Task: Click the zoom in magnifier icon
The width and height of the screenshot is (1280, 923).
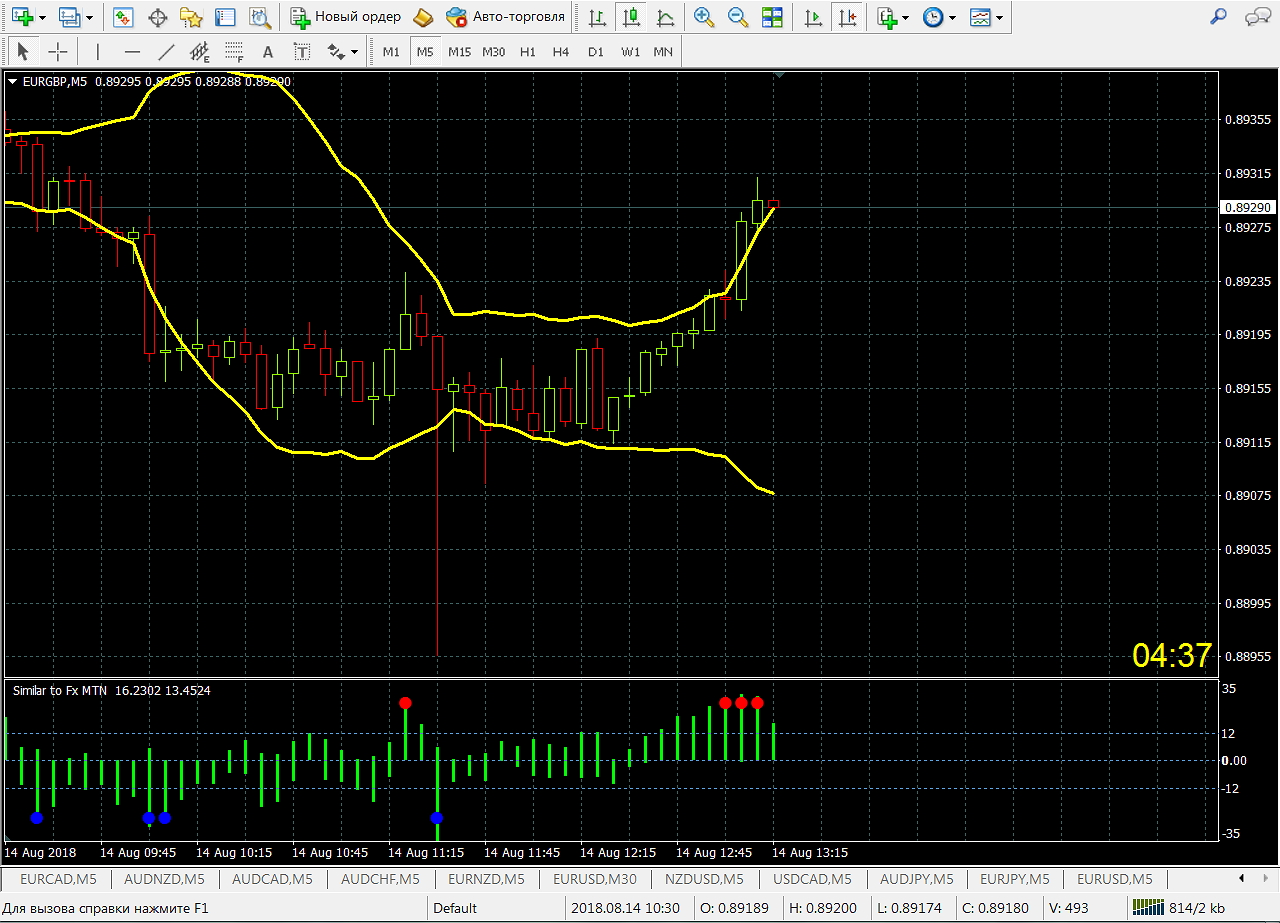Action: 704,17
